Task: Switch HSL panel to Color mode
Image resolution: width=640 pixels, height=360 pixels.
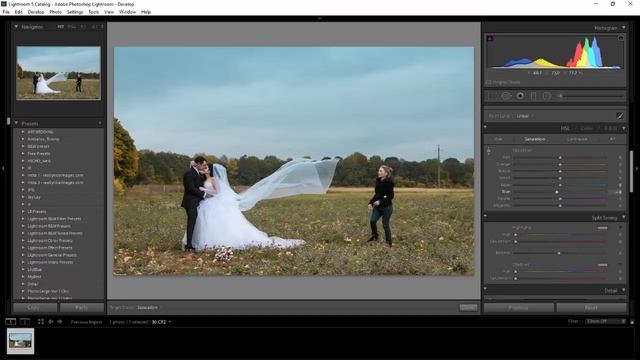Action: pos(586,128)
